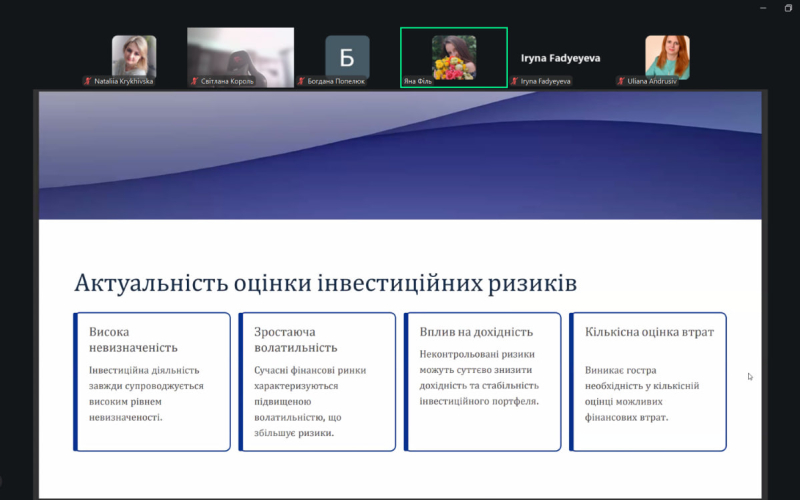This screenshot has height=500, width=800.
Task: Restore down the meeting window
Action: click(787, 8)
